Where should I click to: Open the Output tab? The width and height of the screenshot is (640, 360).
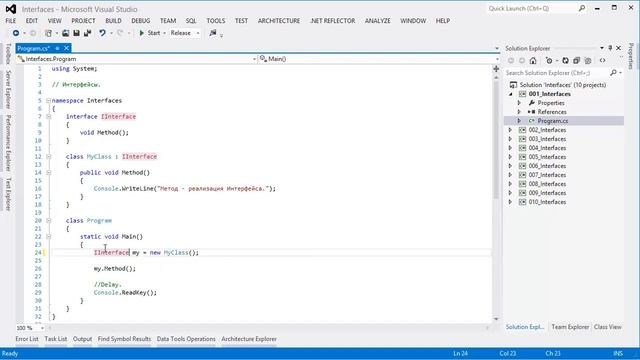coord(82,339)
